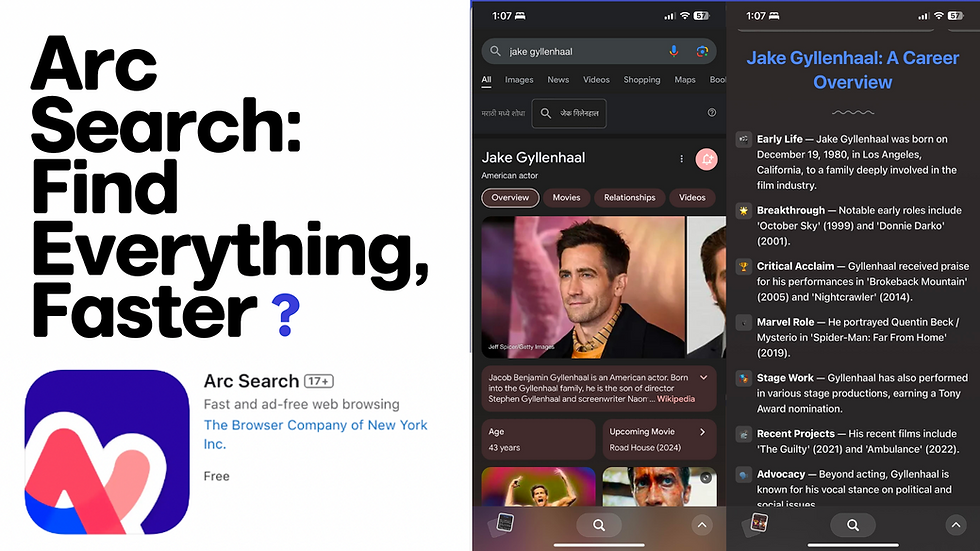
Task: Expand the Wikipedia description chevron
Action: [704, 377]
